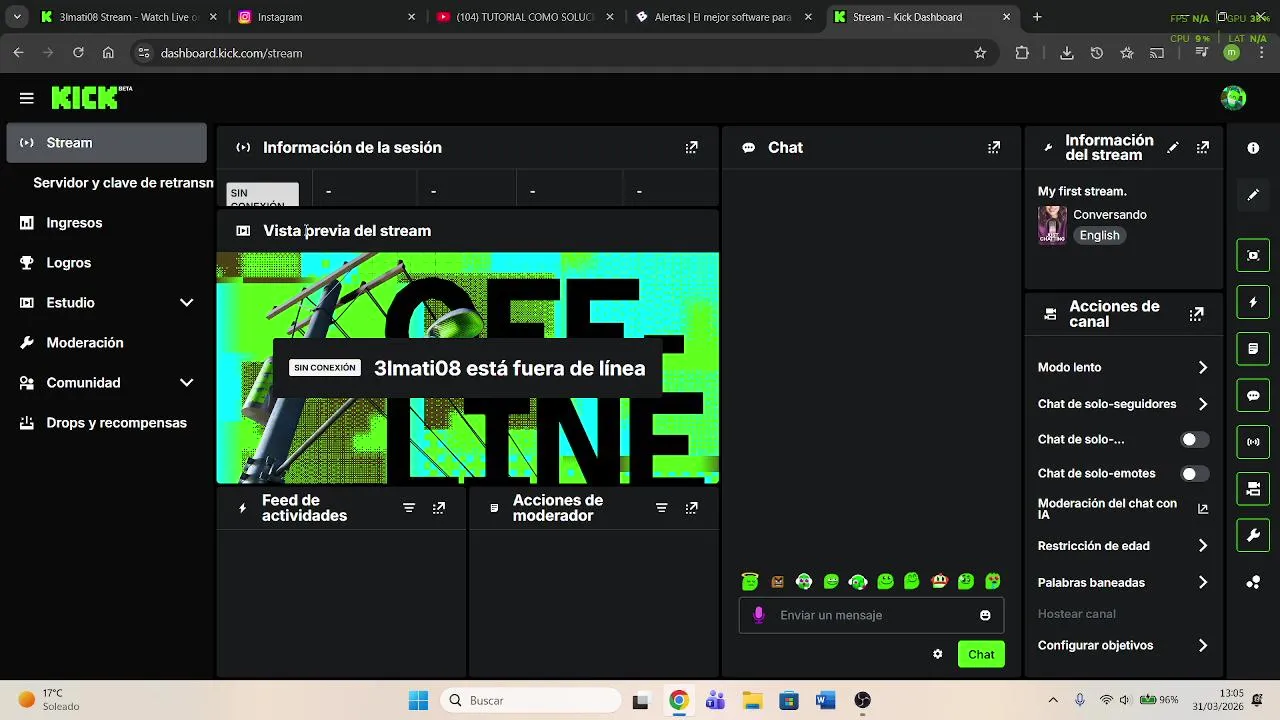Image resolution: width=1280 pixels, height=720 pixels.
Task: Pop out the Acciones de canal panel
Action: pos(1196,314)
